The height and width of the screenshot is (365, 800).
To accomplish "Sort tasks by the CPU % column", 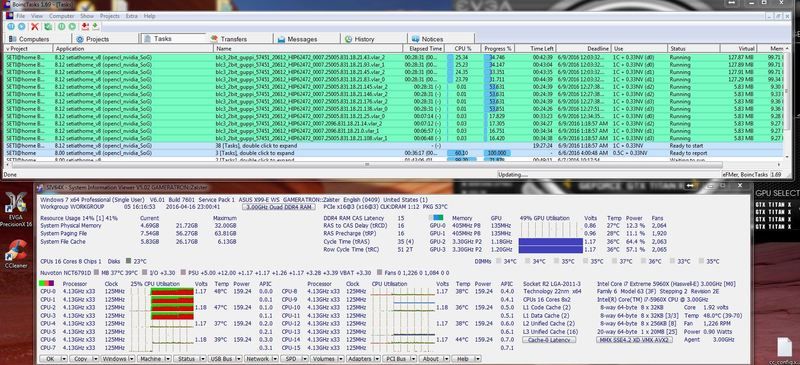I will click(463, 48).
